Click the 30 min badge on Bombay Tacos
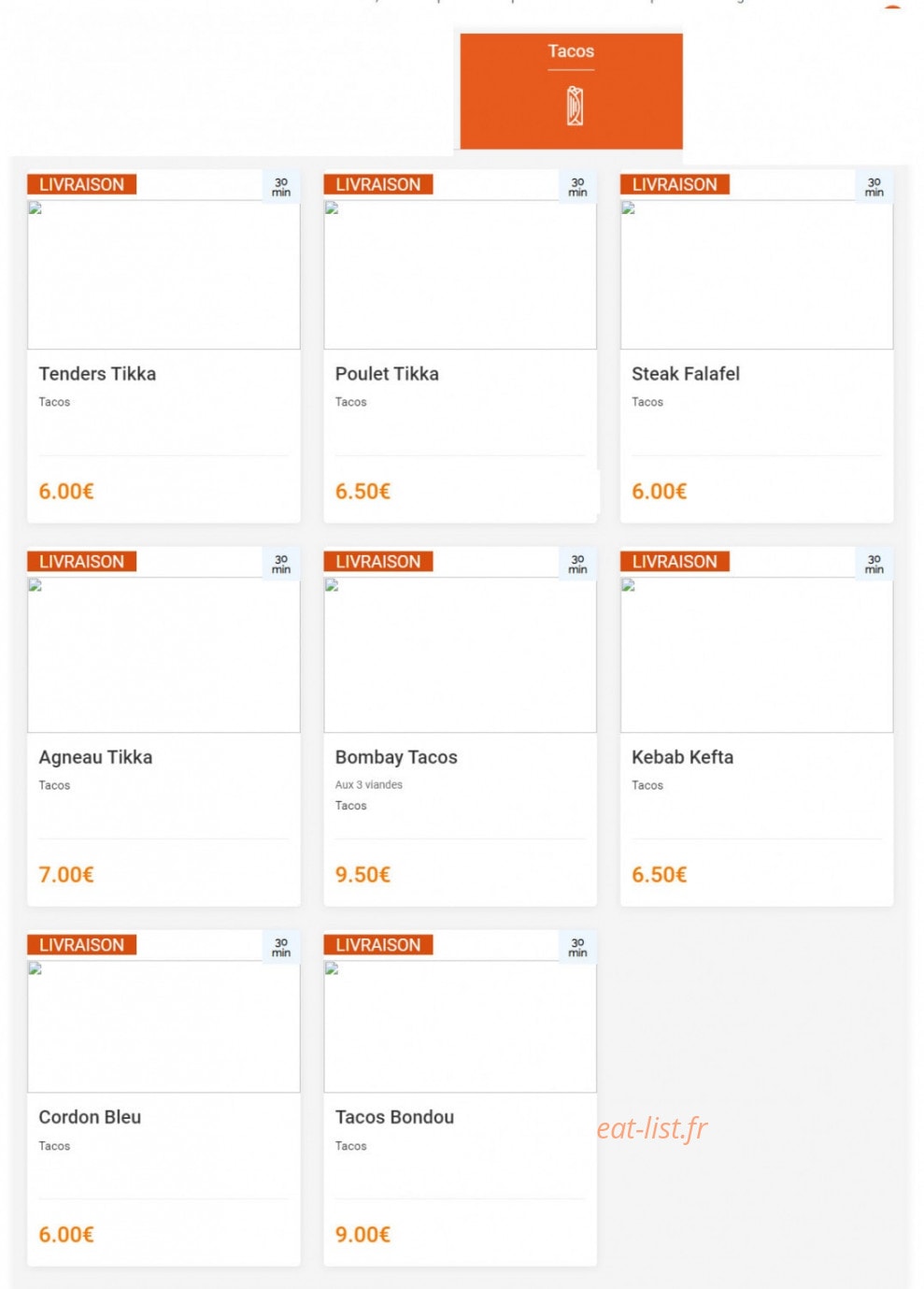This screenshot has height=1289, width=924. (x=577, y=565)
